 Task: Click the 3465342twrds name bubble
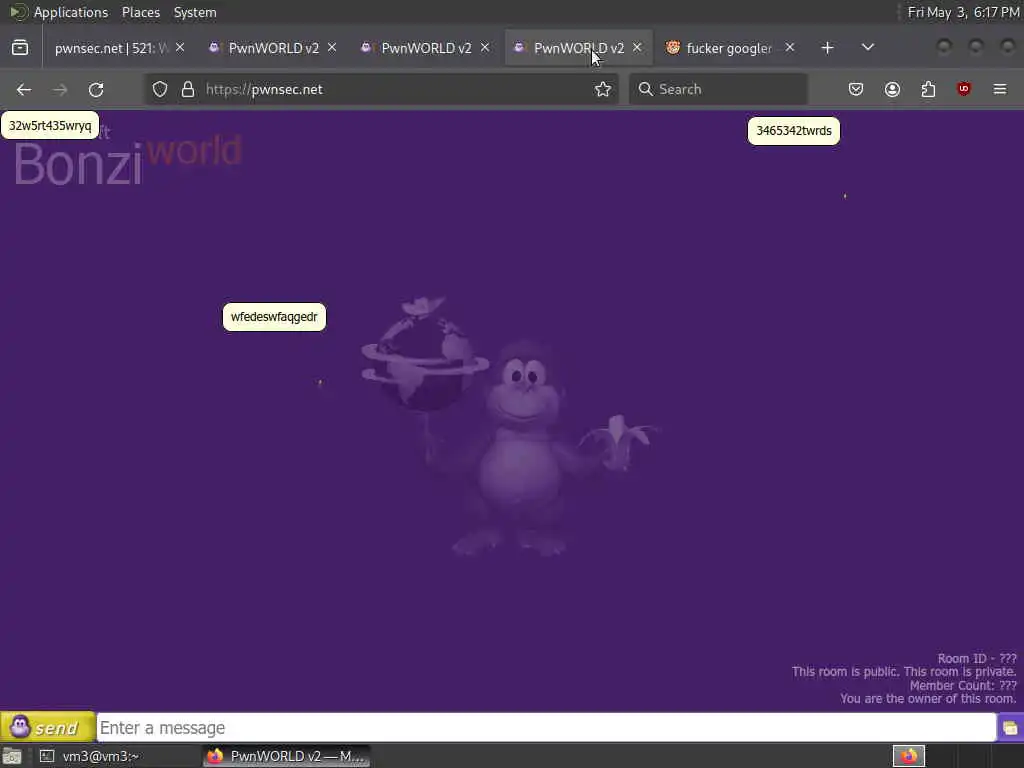[793, 131]
